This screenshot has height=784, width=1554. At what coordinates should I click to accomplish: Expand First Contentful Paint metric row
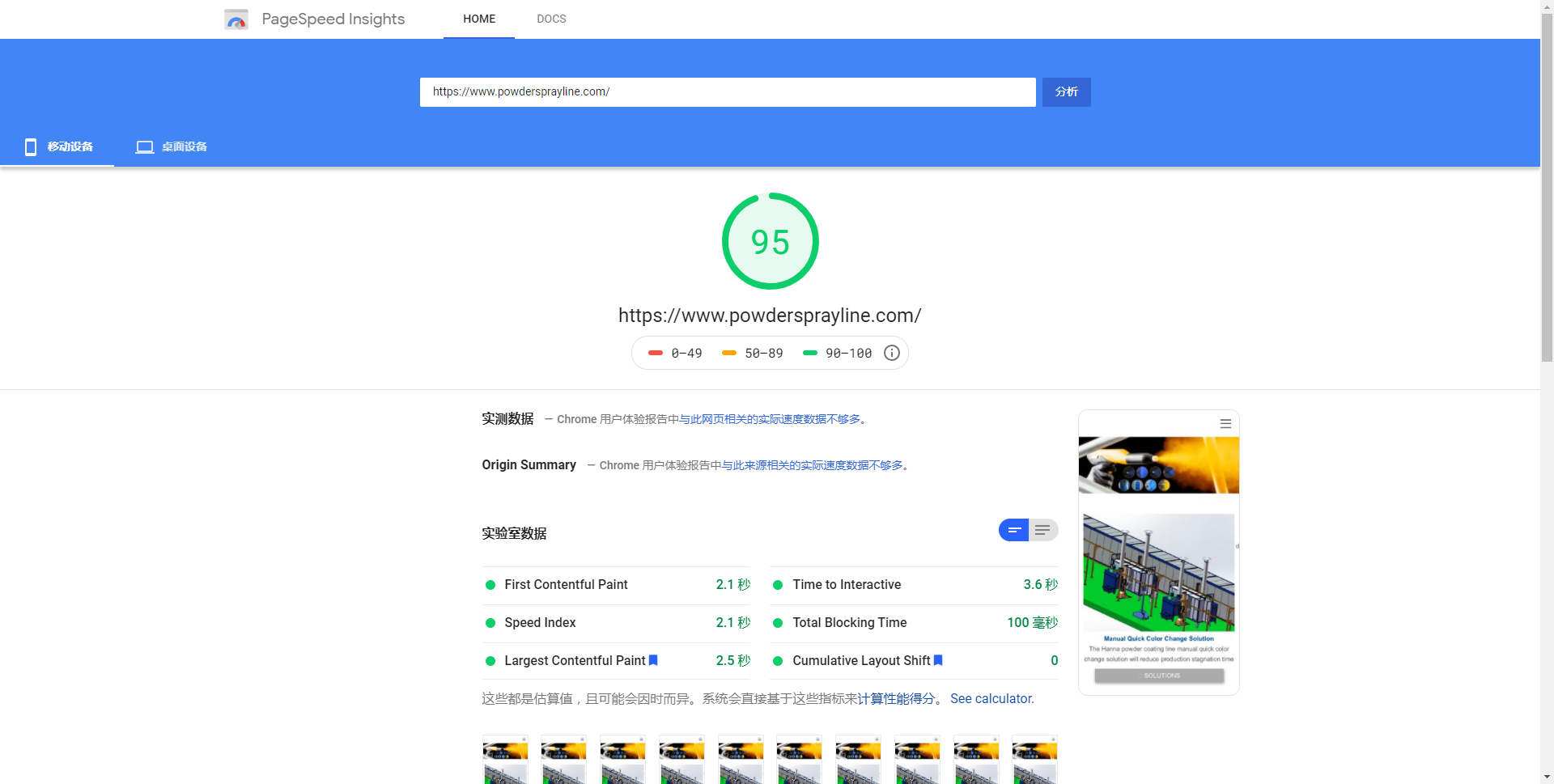point(616,585)
